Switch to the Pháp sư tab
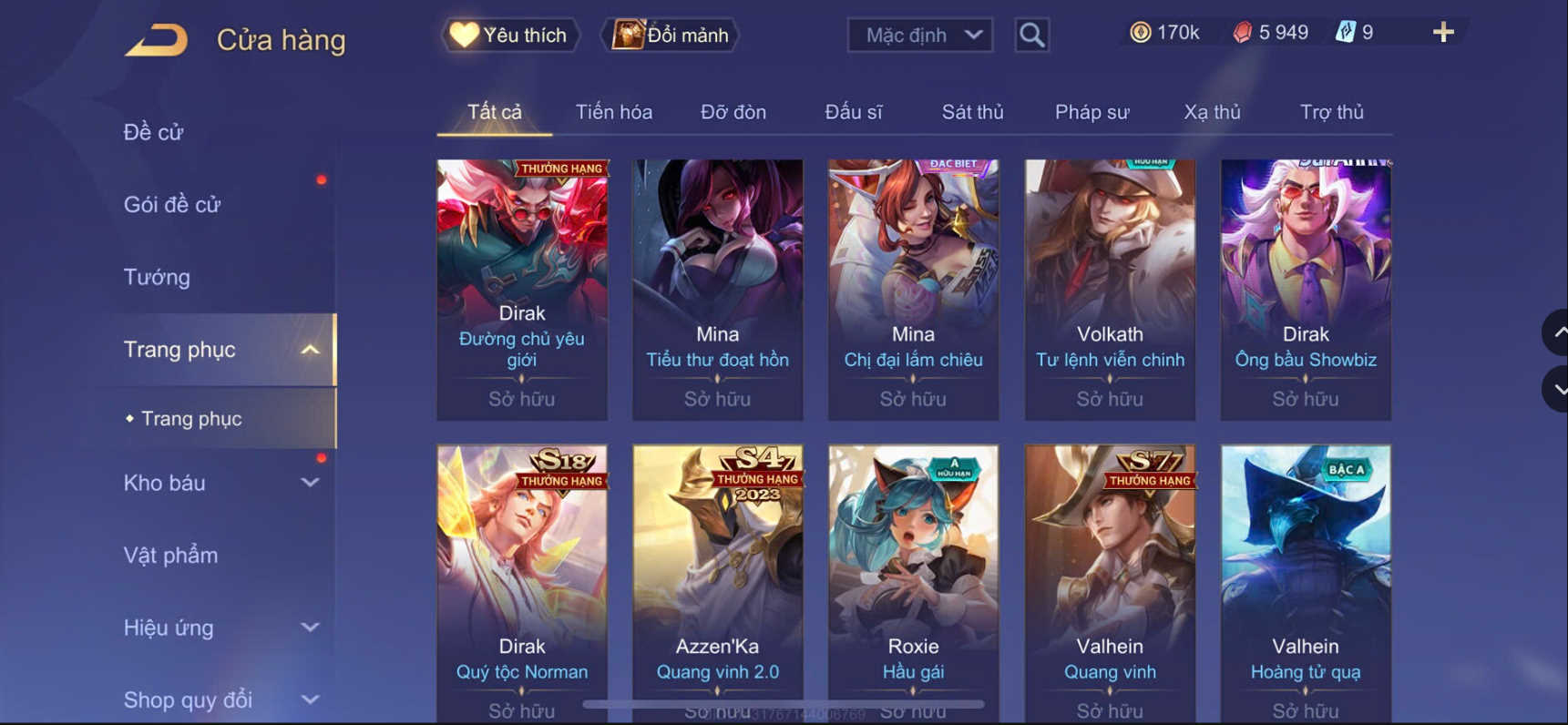The image size is (1568, 725). pos(1091,112)
